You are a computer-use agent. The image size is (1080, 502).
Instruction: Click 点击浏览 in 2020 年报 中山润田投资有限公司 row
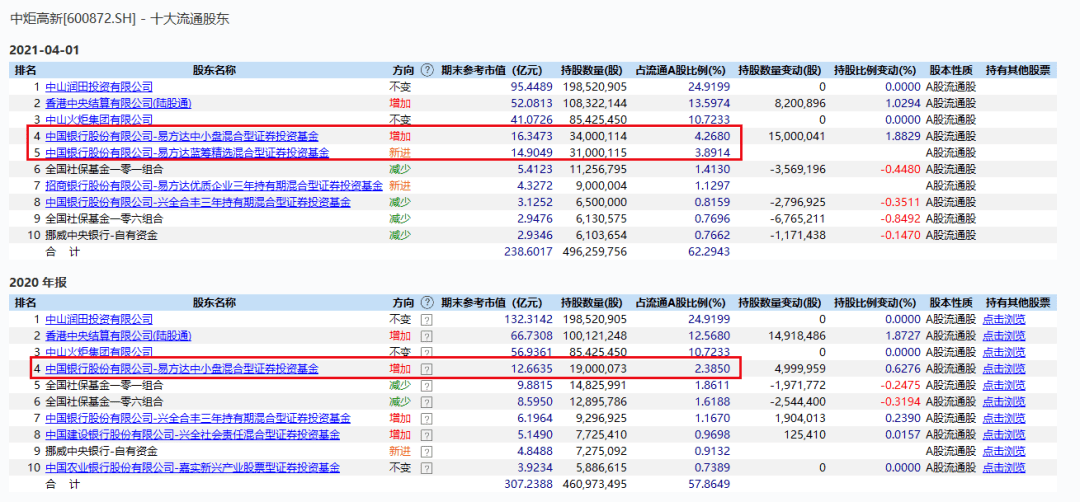coord(1004,320)
